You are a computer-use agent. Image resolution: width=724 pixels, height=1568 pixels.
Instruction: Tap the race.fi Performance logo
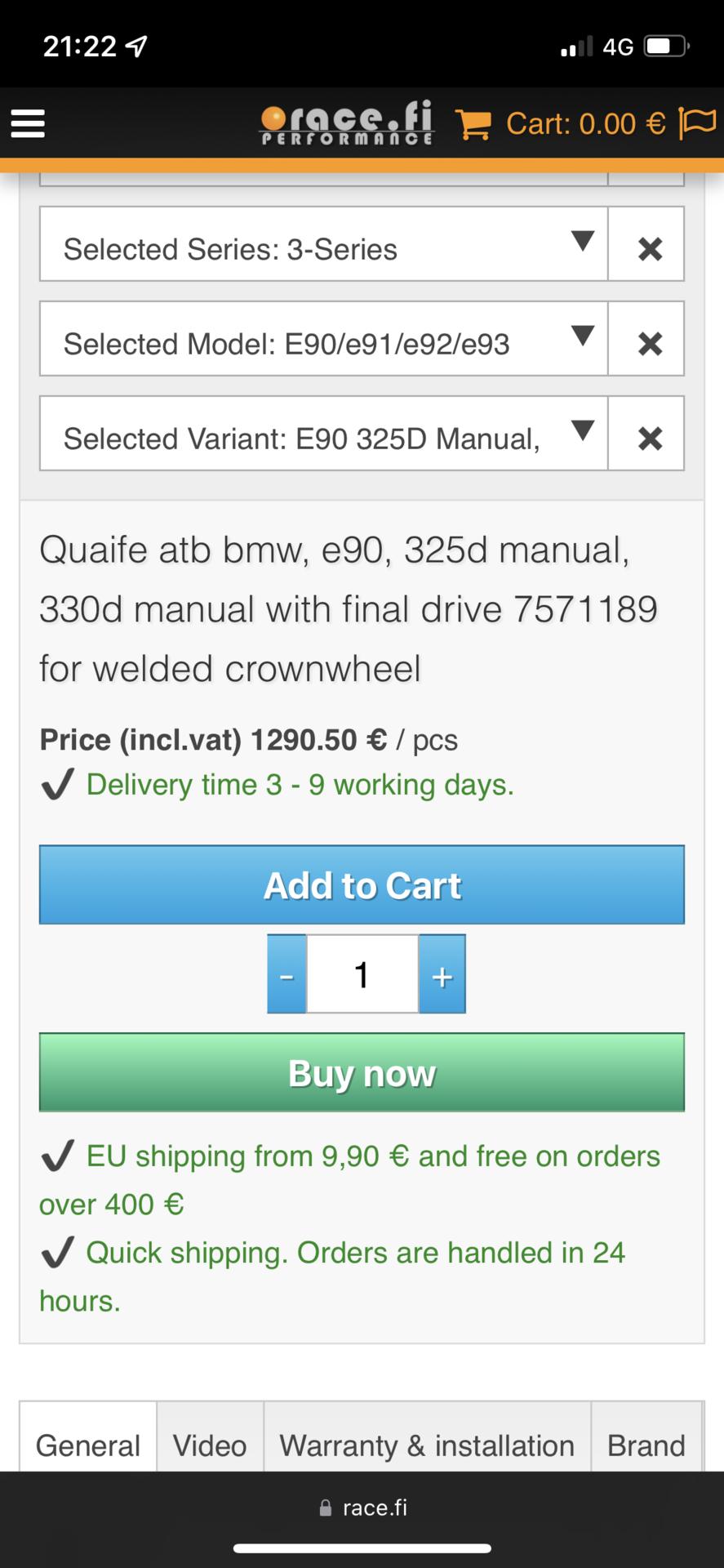(x=347, y=123)
